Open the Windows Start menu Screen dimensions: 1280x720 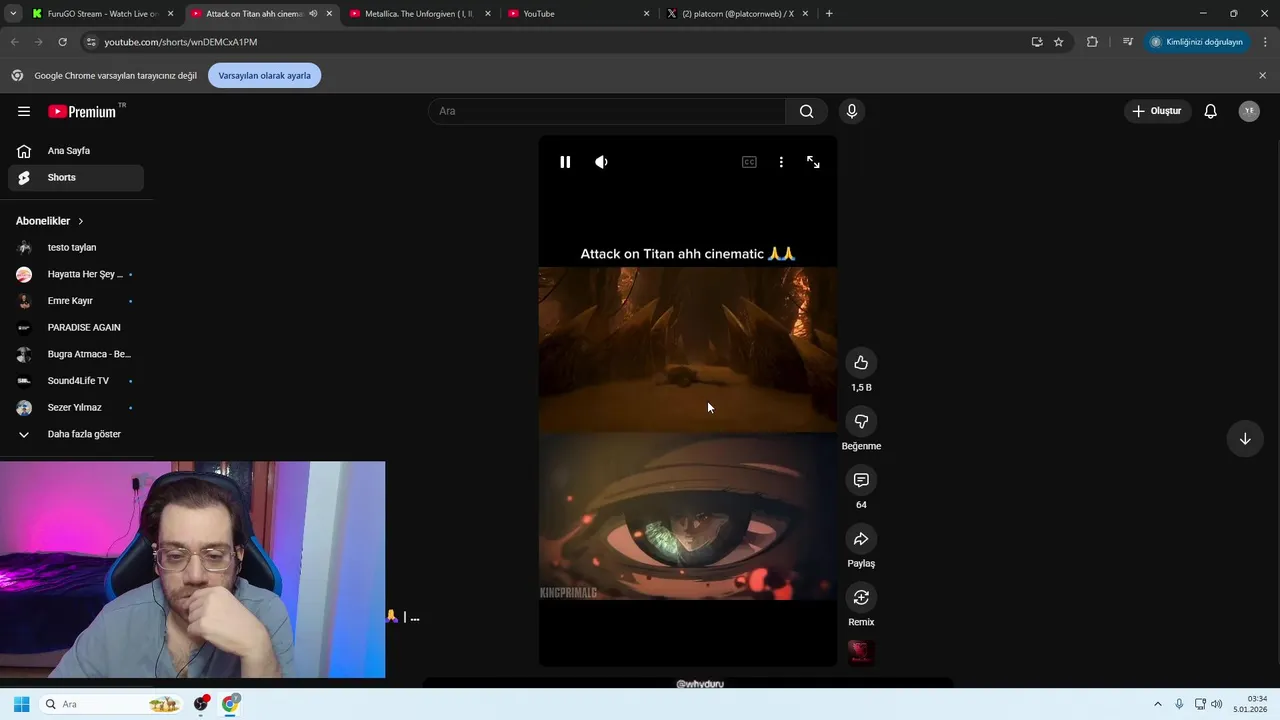(x=21, y=704)
